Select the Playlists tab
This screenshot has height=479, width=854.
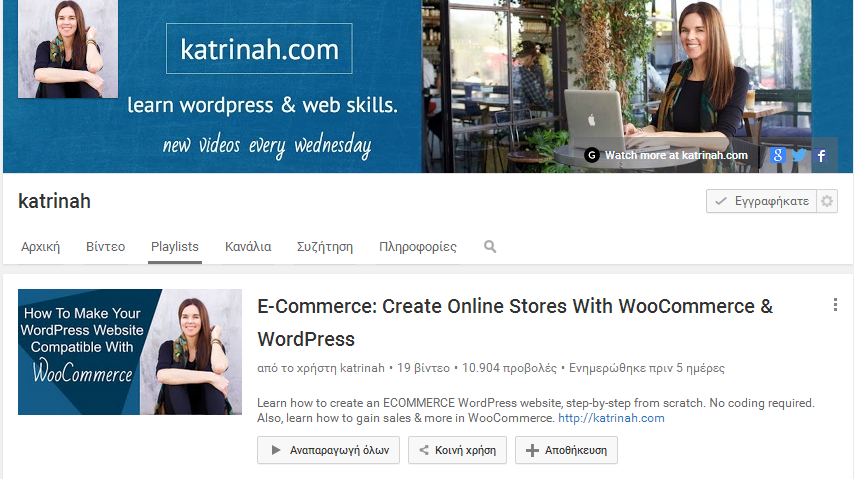175,246
